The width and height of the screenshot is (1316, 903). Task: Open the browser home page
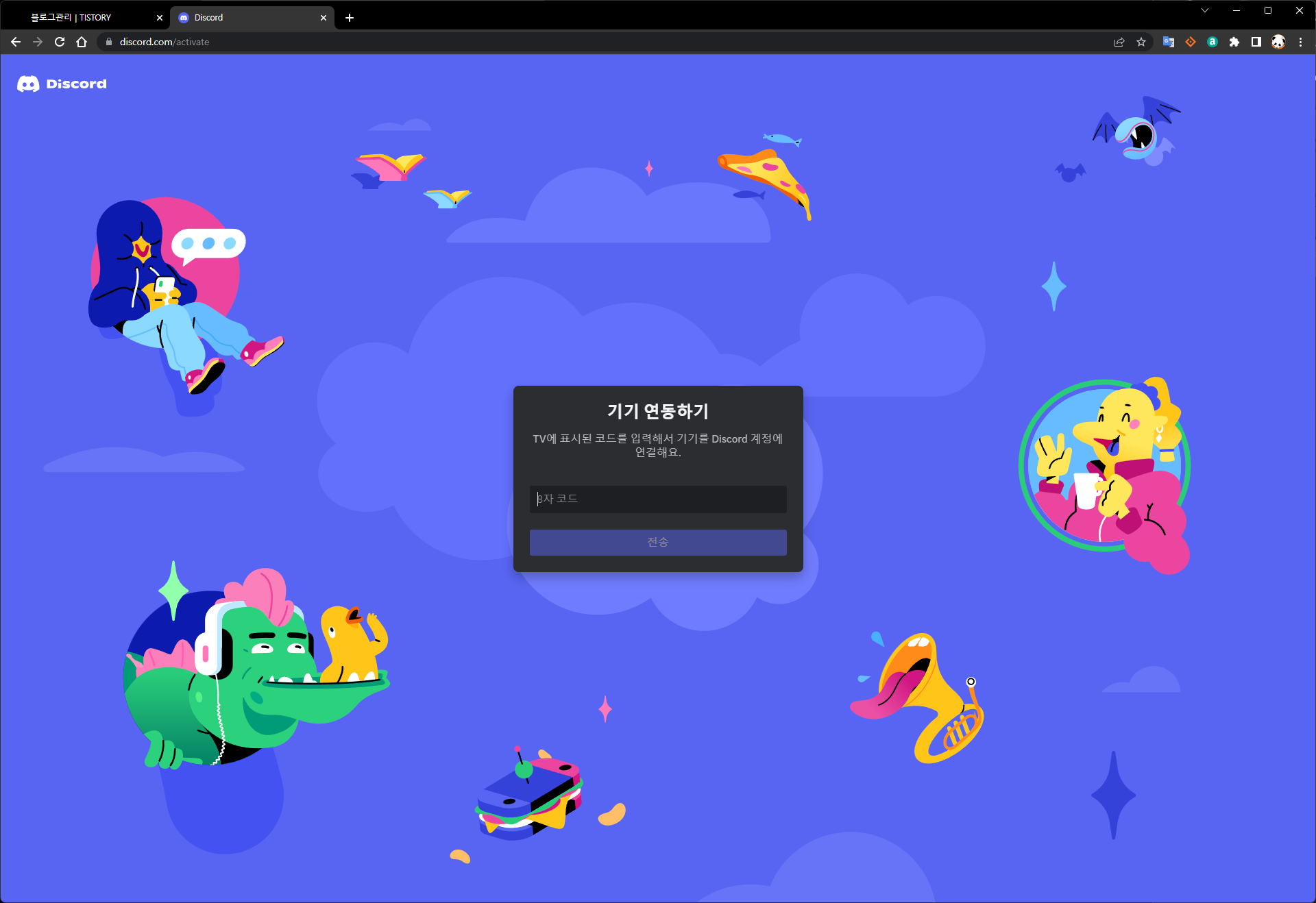coord(82,42)
